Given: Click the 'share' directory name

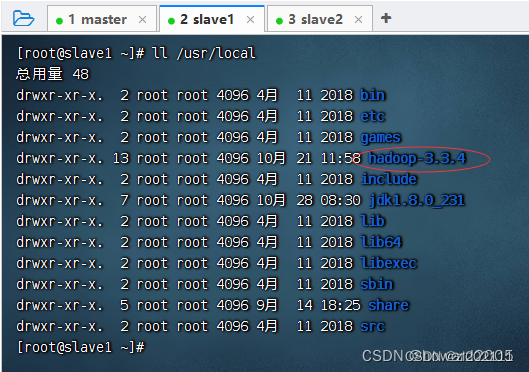Looking at the screenshot, I should click(388, 305).
